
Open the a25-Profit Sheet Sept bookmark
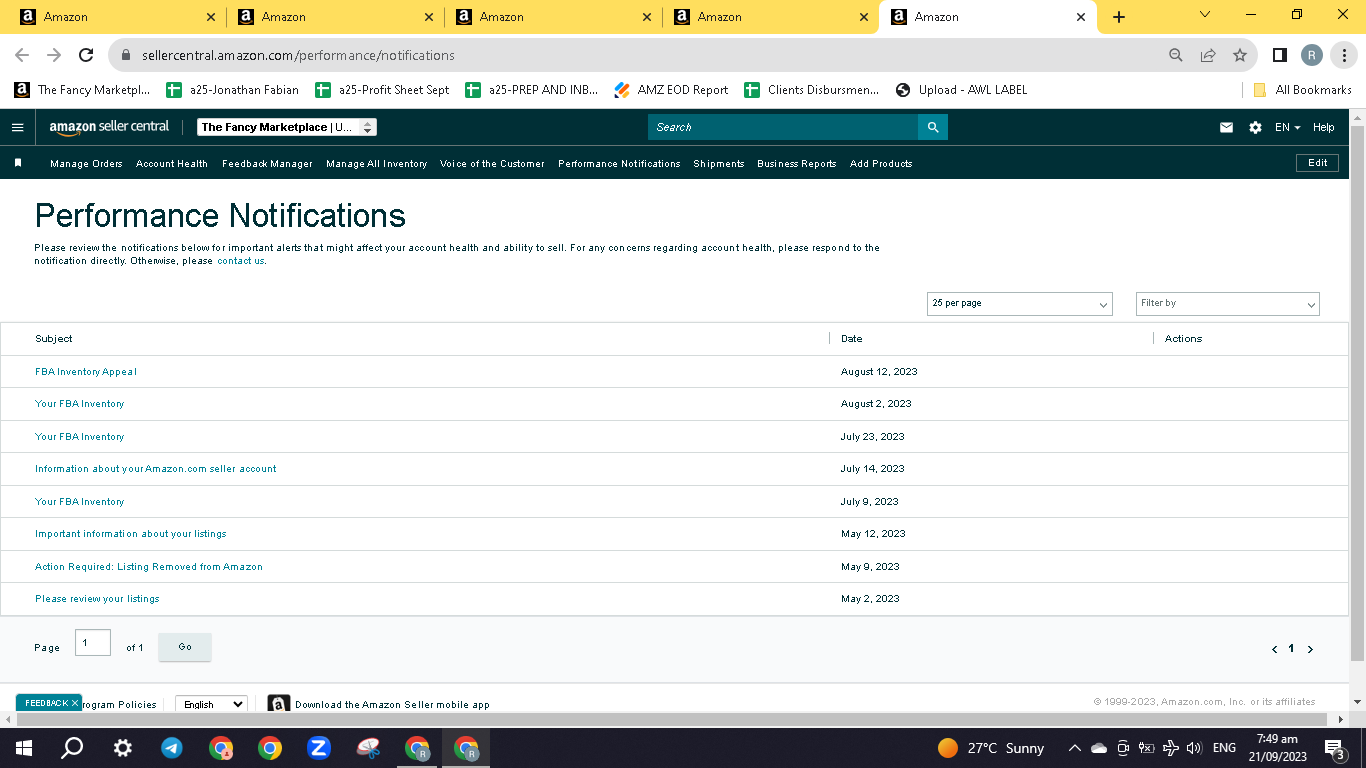(382, 90)
